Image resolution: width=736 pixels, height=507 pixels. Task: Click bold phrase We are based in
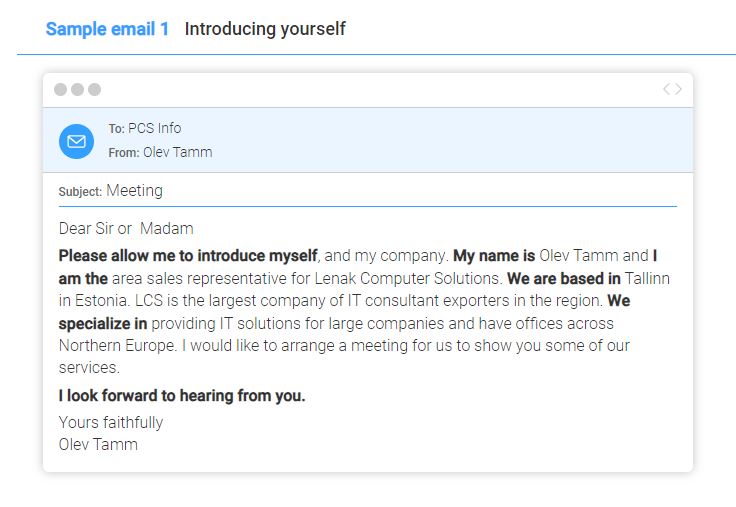(564, 278)
